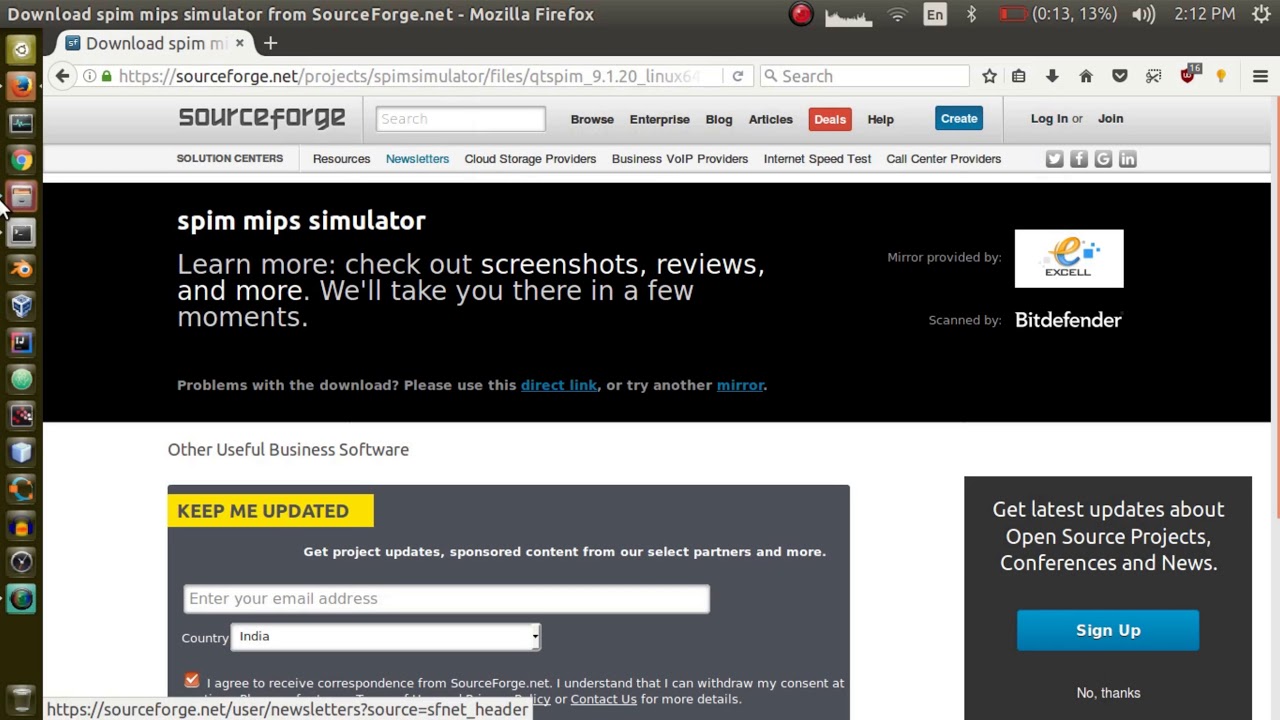Screen dimensions: 1280x720
Task: Click the lightbulb extension icon
Action: pyautogui.click(x=1221, y=76)
